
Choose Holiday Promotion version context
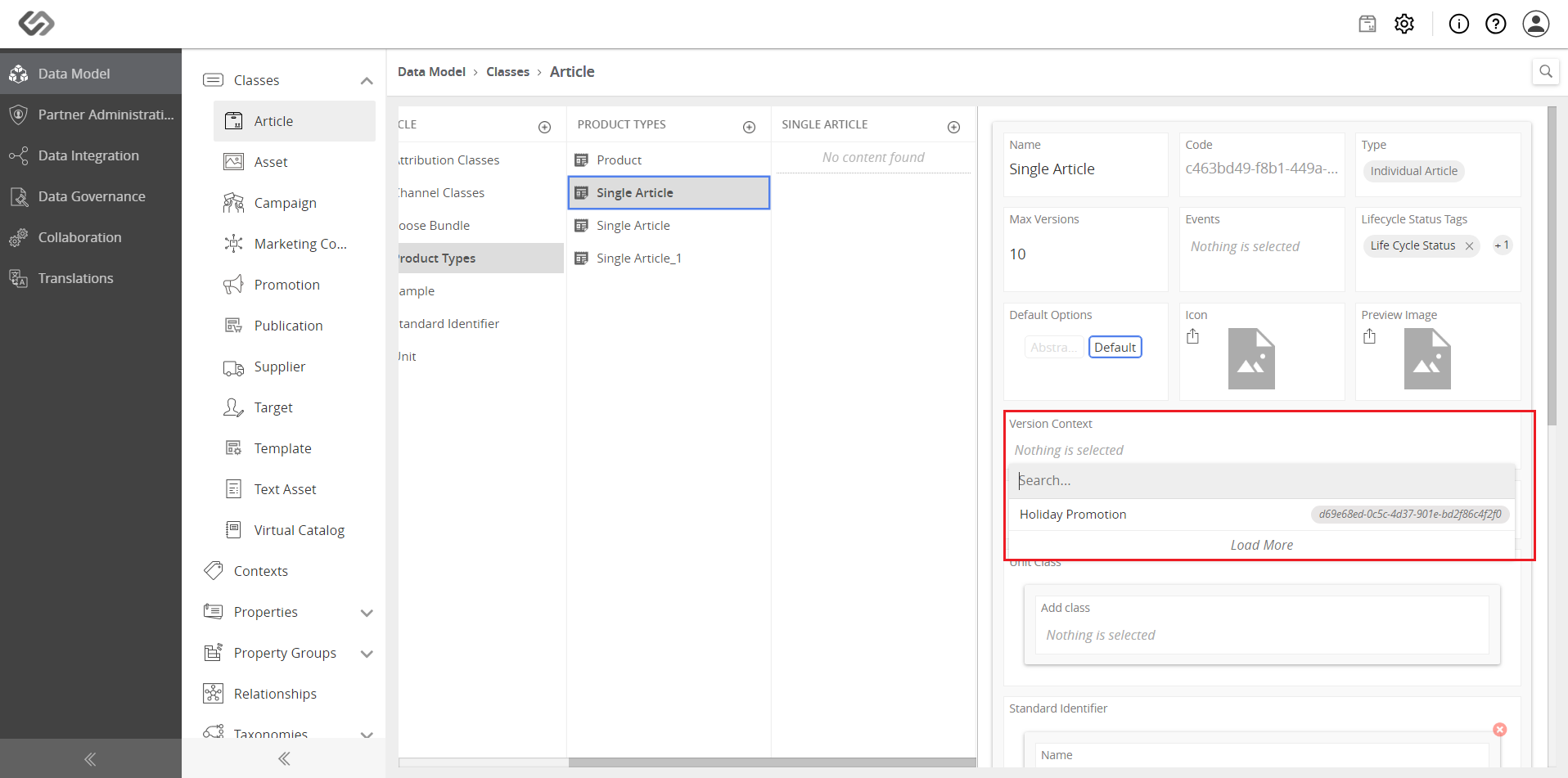click(x=1261, y=515)
